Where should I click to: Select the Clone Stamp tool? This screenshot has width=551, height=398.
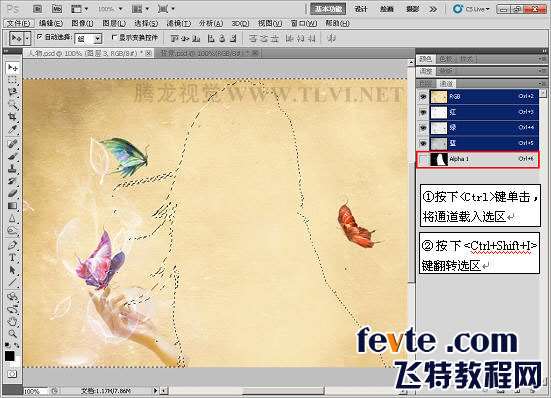point(13,168)
